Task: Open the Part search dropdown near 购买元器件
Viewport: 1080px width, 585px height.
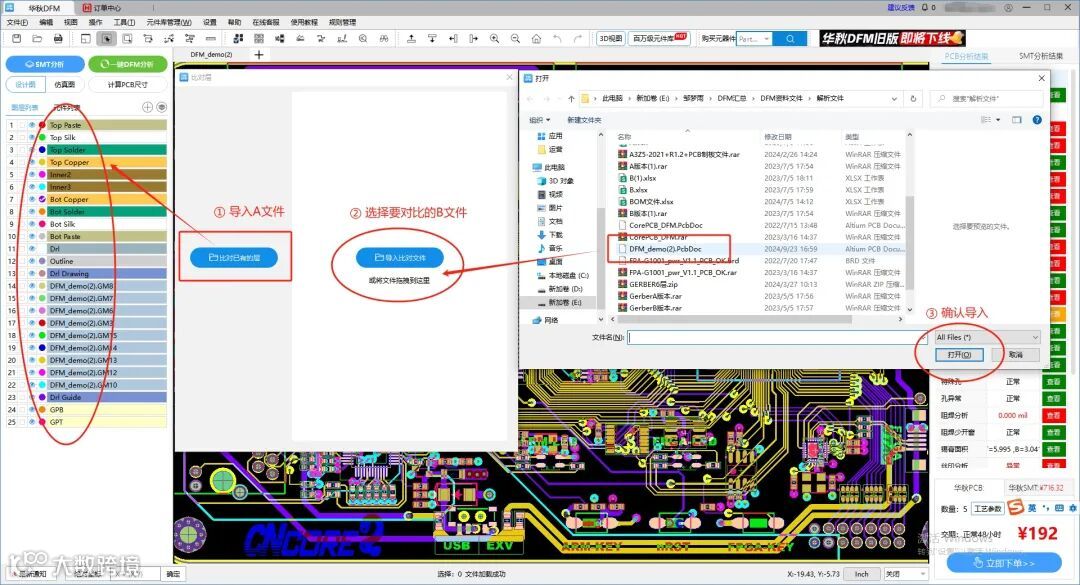Action: [767, 38]
